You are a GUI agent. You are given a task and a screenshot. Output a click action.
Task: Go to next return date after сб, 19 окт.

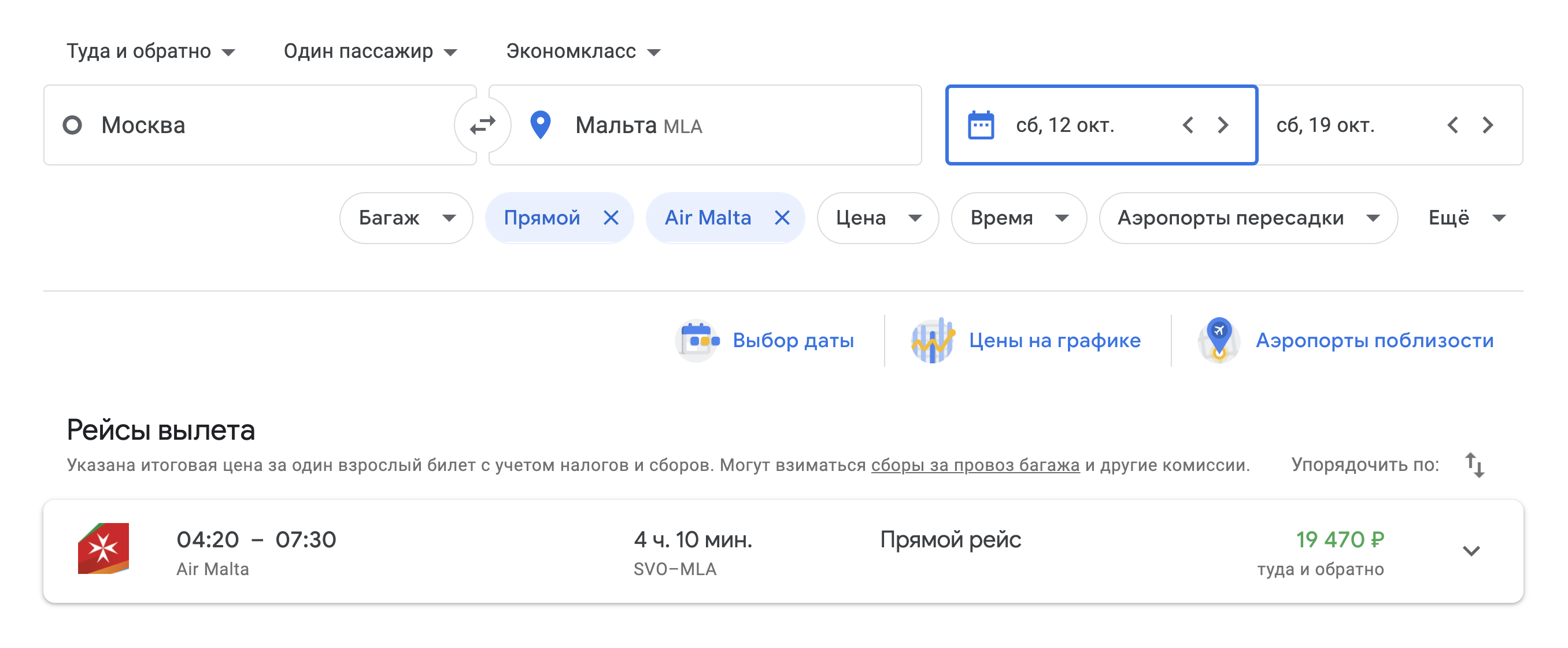(1488, 125)
